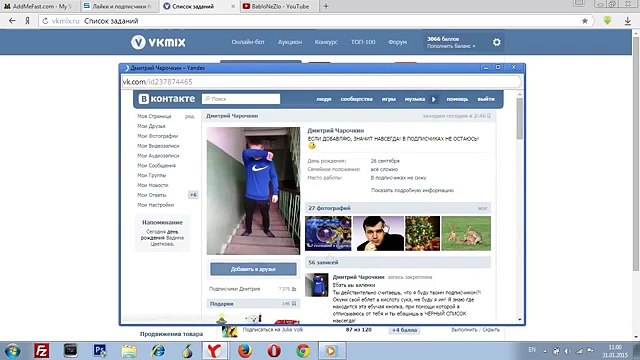The height and width of the screenshot is (360, 640).
Task: Open a new browser tab
Action: pyautogui.click(x=326, y=6)
